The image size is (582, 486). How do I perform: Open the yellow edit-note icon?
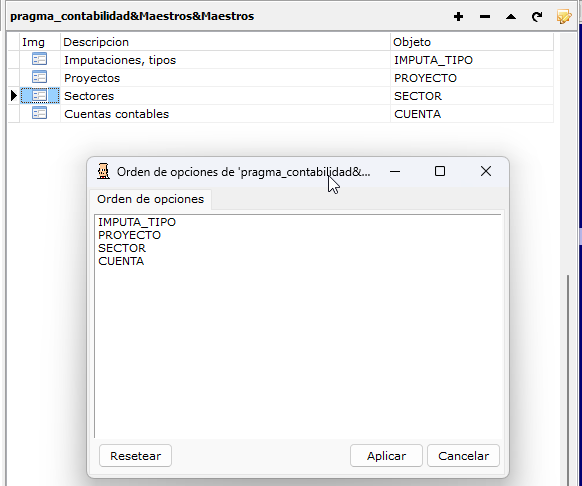(x=563, y=17)
